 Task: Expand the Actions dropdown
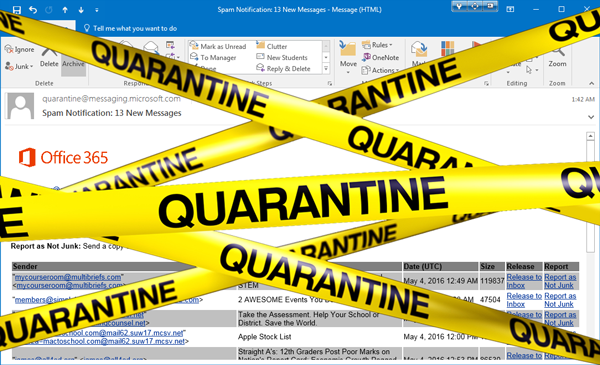pyautogui.click(x=380, y=70)
